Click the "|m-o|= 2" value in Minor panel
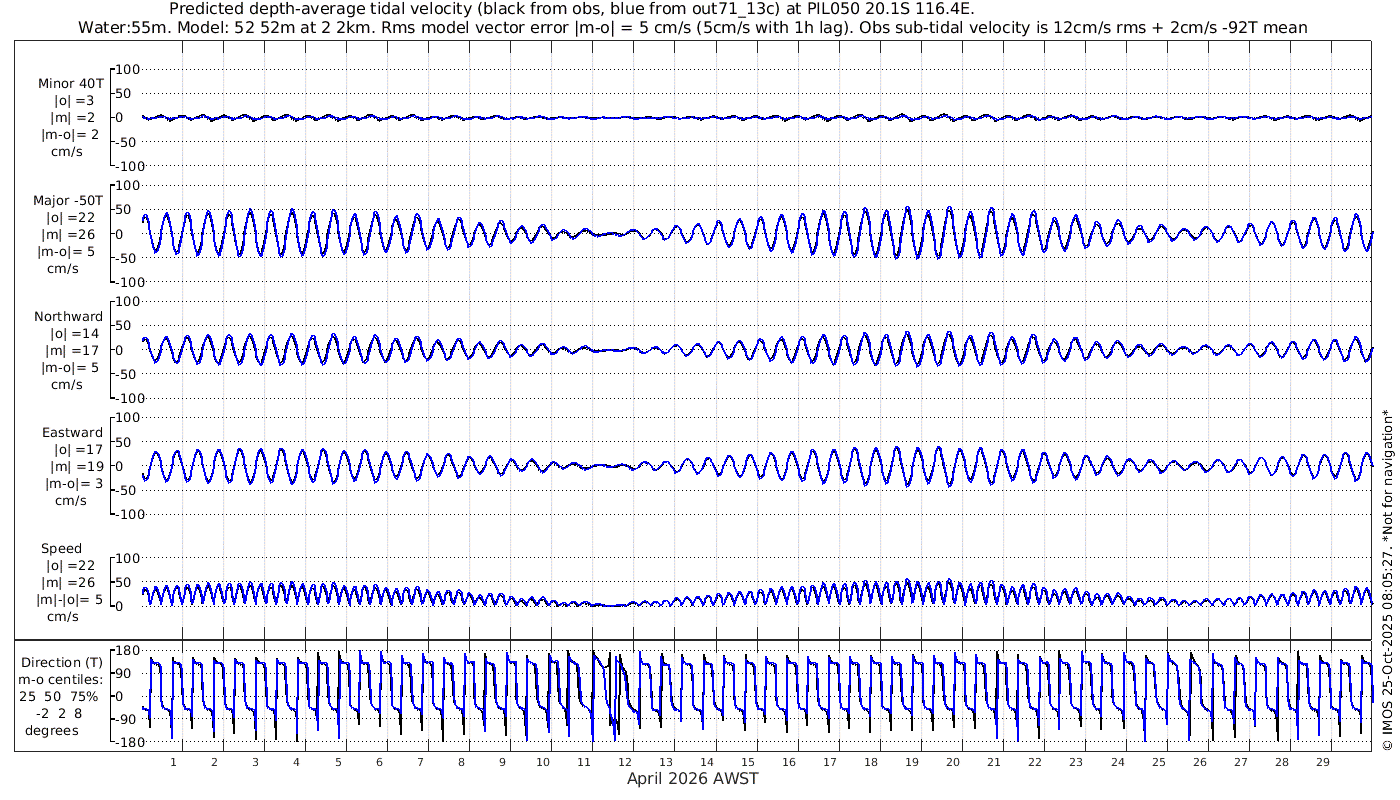Viewport: 1400px width, 800px height. [x=69, y=135]
